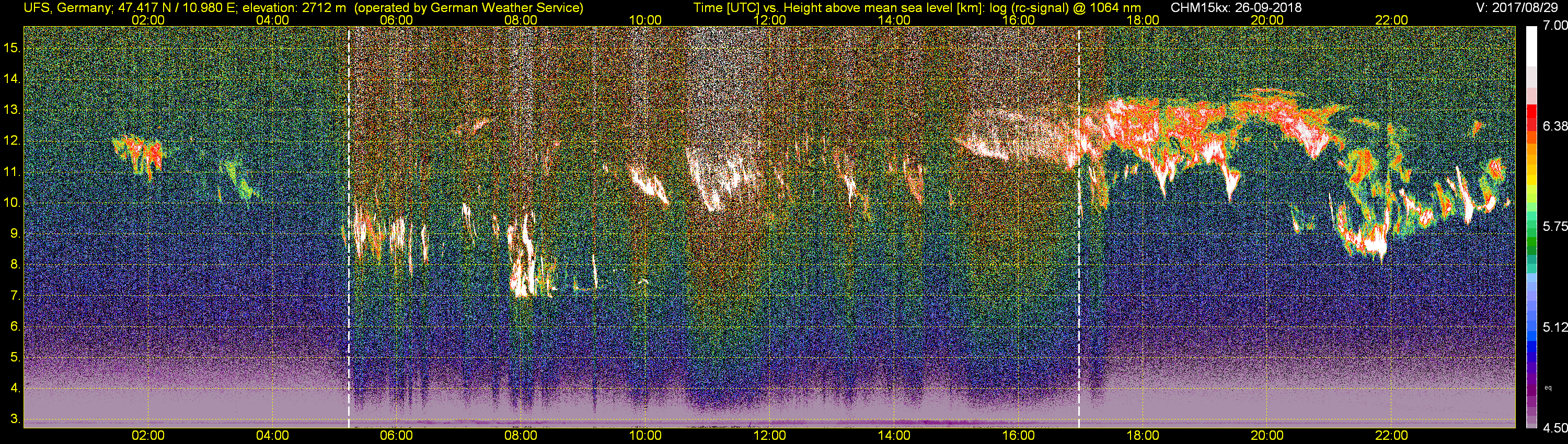Click the small 'eq' label beside color bar

pyautogui.click(x=1548, y=388)
